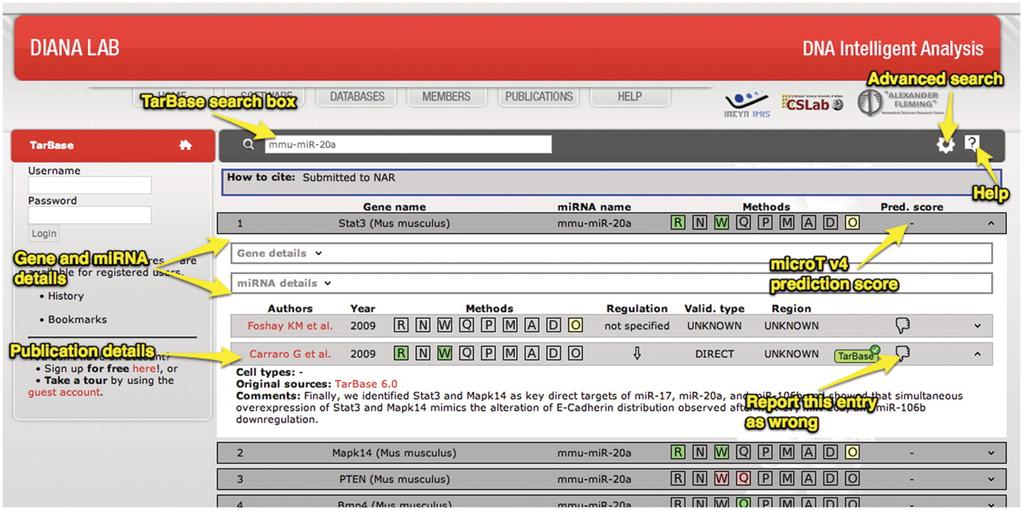This screenshot has height=510, width=1023.
Task: Expand the Foshay KM publication row
Action: click(977, 325)
